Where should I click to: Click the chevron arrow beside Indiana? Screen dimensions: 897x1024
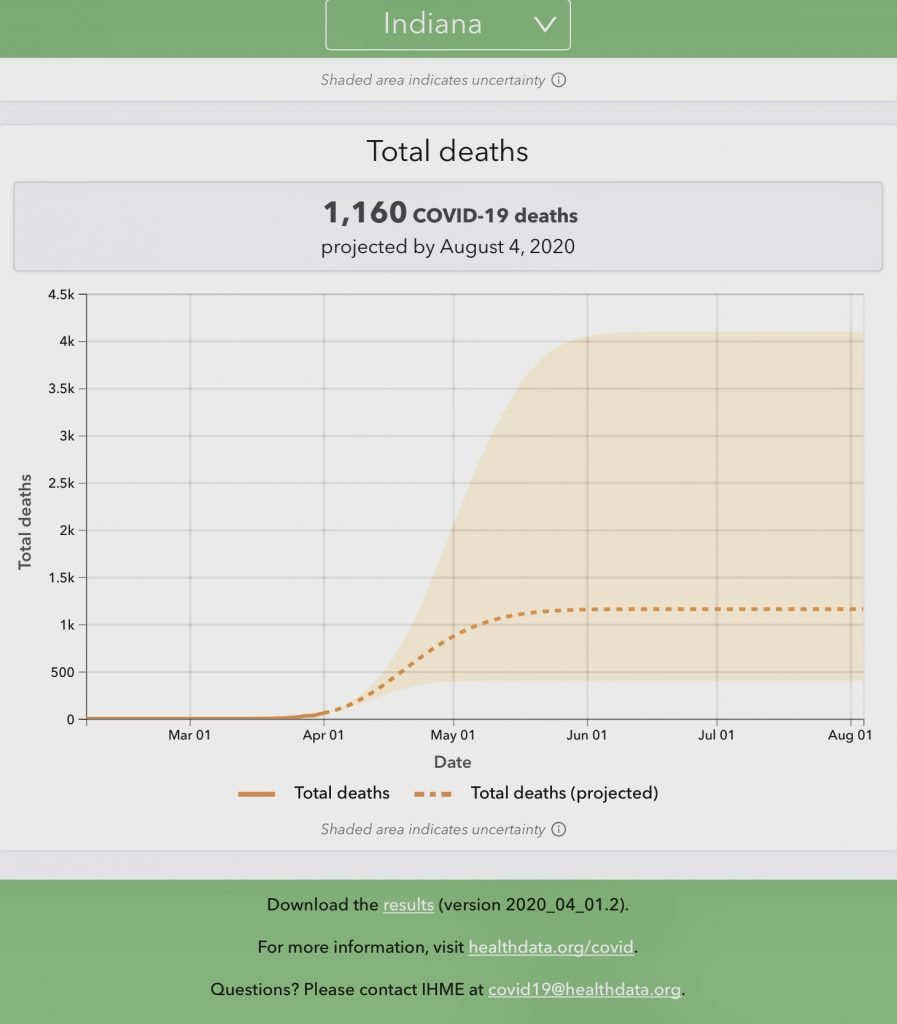tap(545, 25)
